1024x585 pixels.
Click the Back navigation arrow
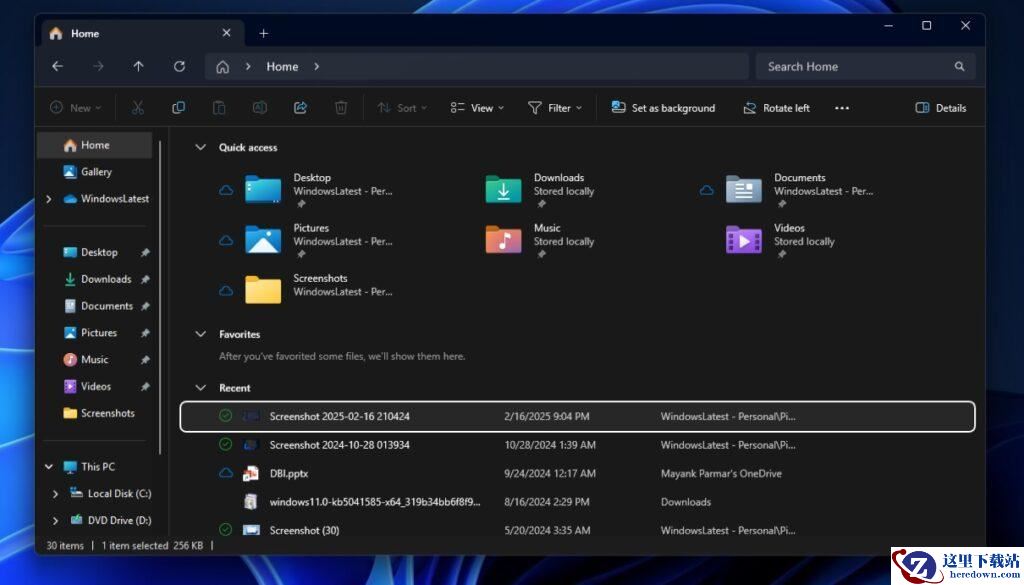(57, 67)
